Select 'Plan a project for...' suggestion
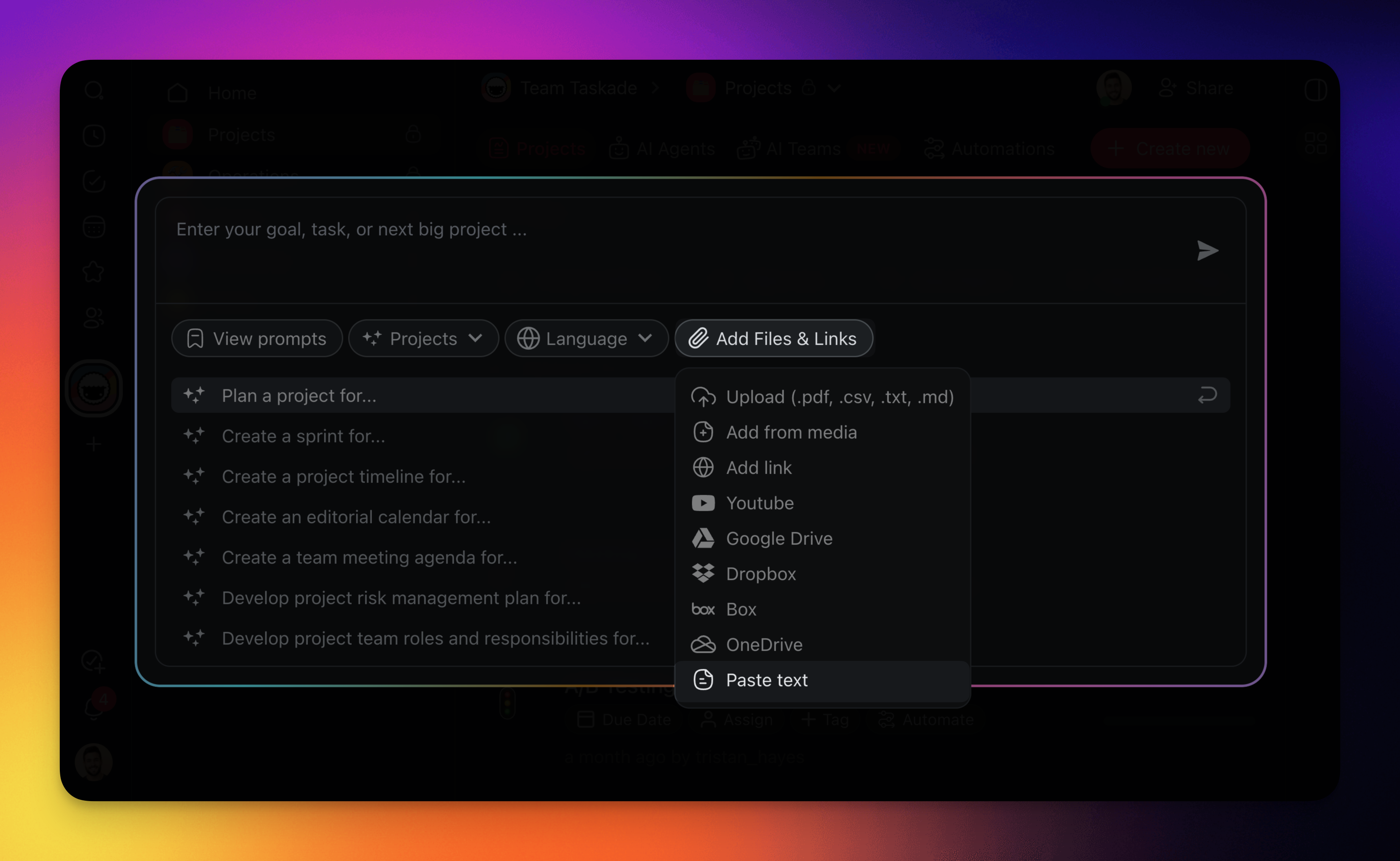This screenshot has height=861, width=1400. (300, 395)
